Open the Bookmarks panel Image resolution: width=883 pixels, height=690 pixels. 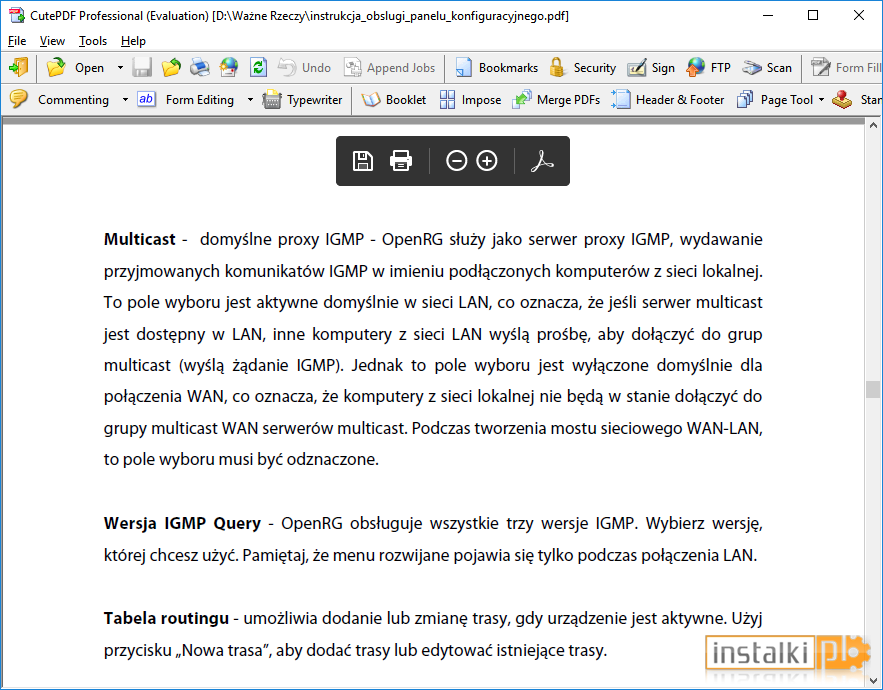tap(496, 68)
